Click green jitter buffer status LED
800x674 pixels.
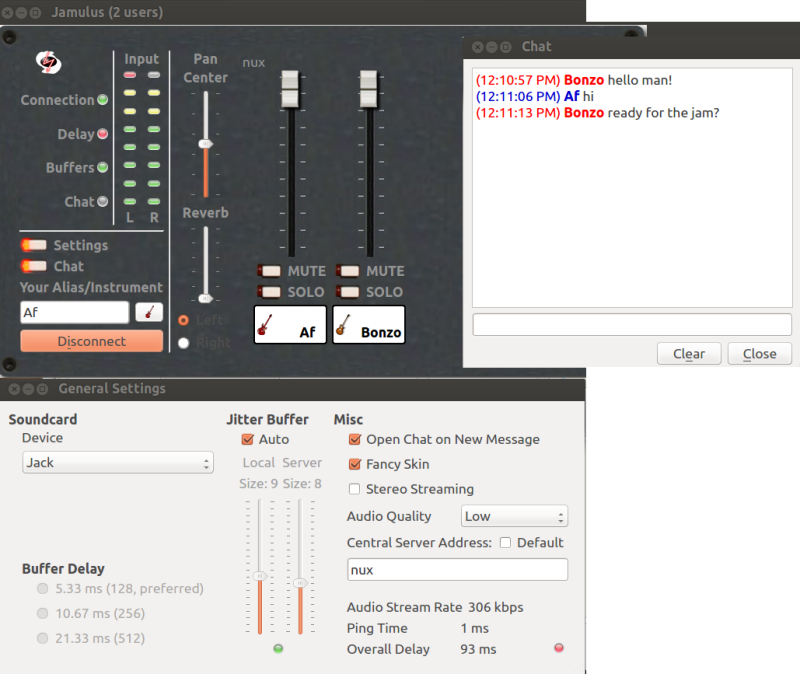coord(278,648)
